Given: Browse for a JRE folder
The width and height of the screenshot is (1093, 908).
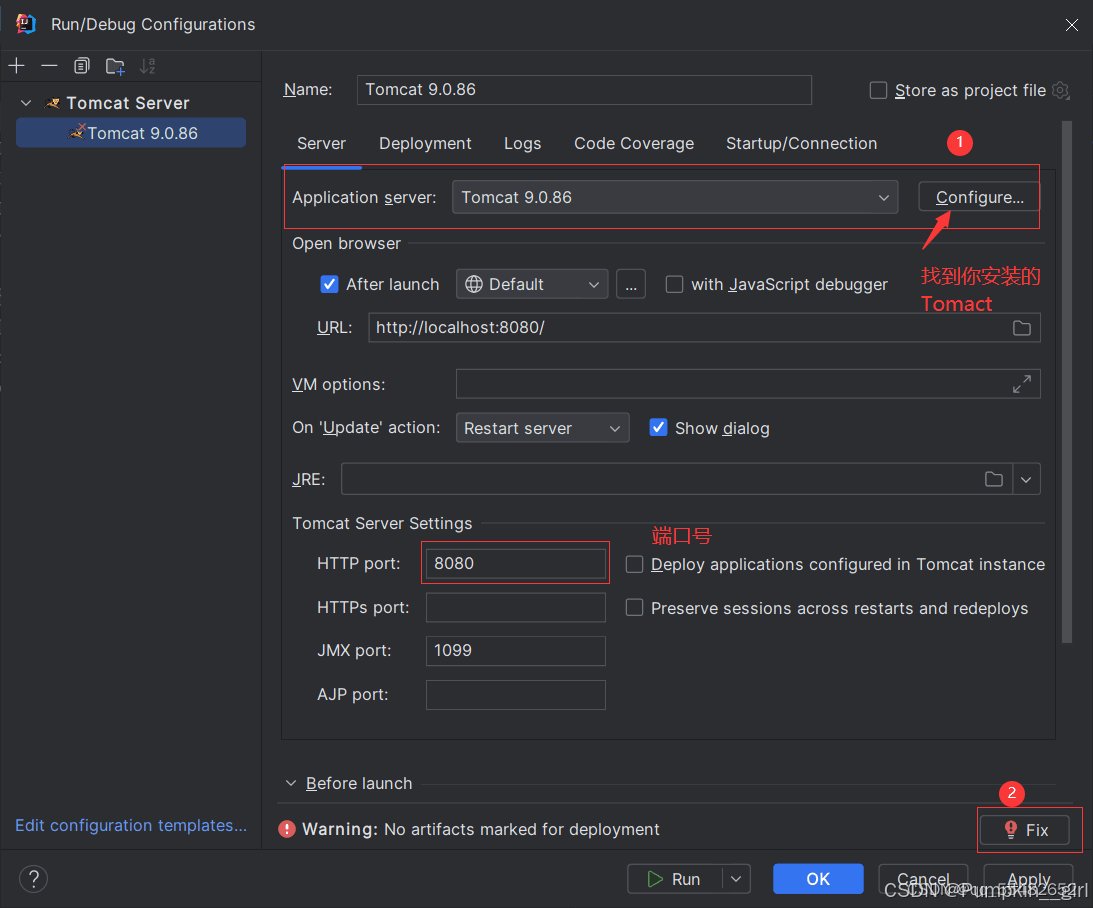Looking at the screenshot, I should 993,479.
